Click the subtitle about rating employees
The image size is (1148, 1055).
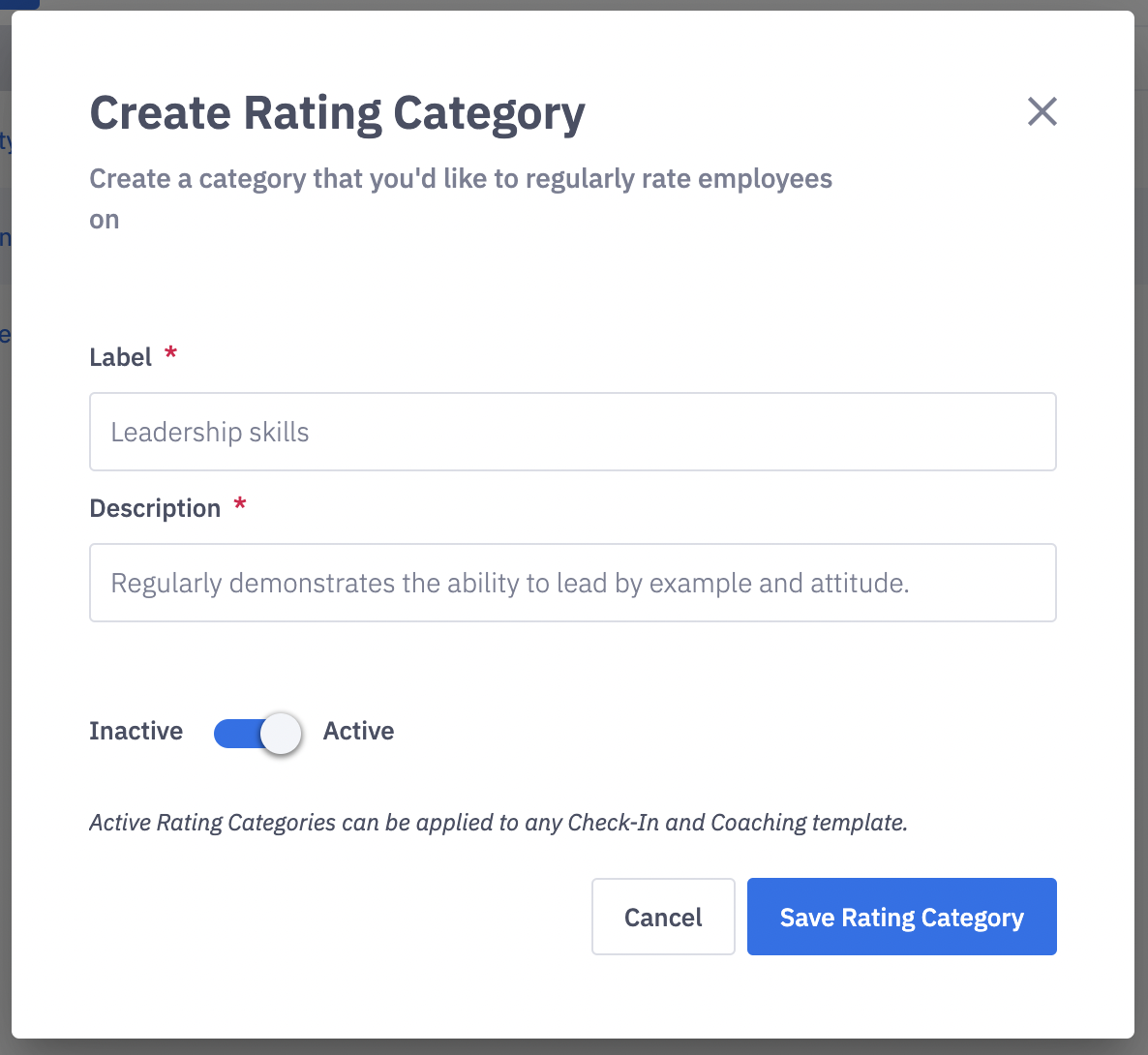(x=460, y=179)
